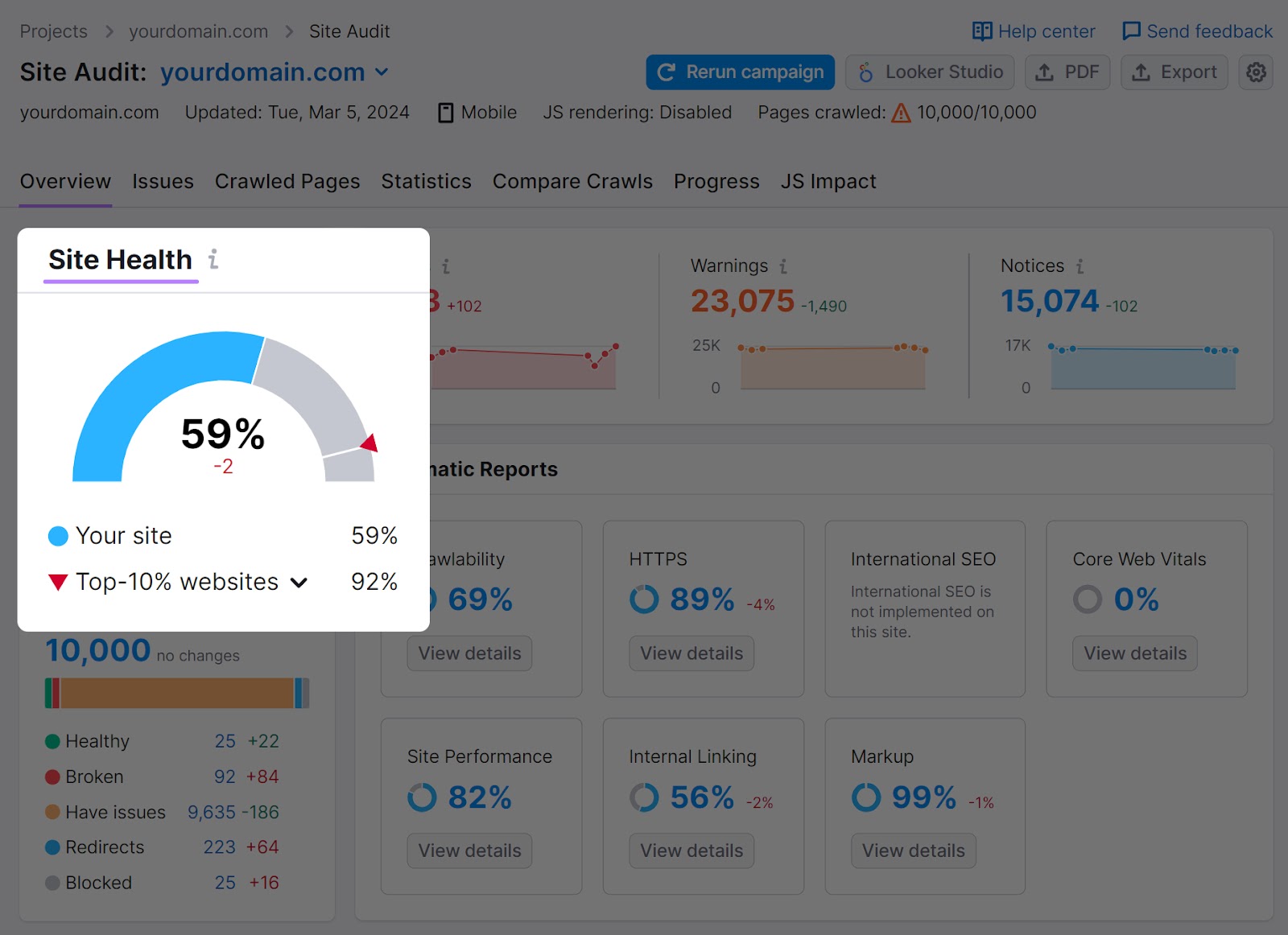Image resolution: width=1288 pixels, height=935 pixels.
Task: Click the Export upload icon
Action: [x=1140, y=72]
